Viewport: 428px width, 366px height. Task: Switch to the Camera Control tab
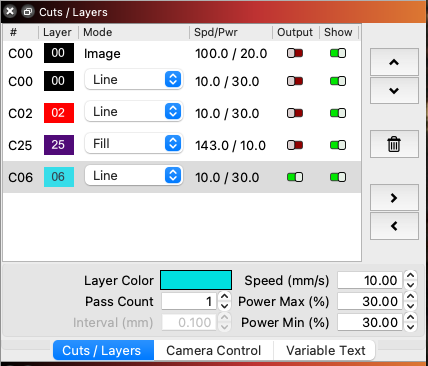[214, 350]
